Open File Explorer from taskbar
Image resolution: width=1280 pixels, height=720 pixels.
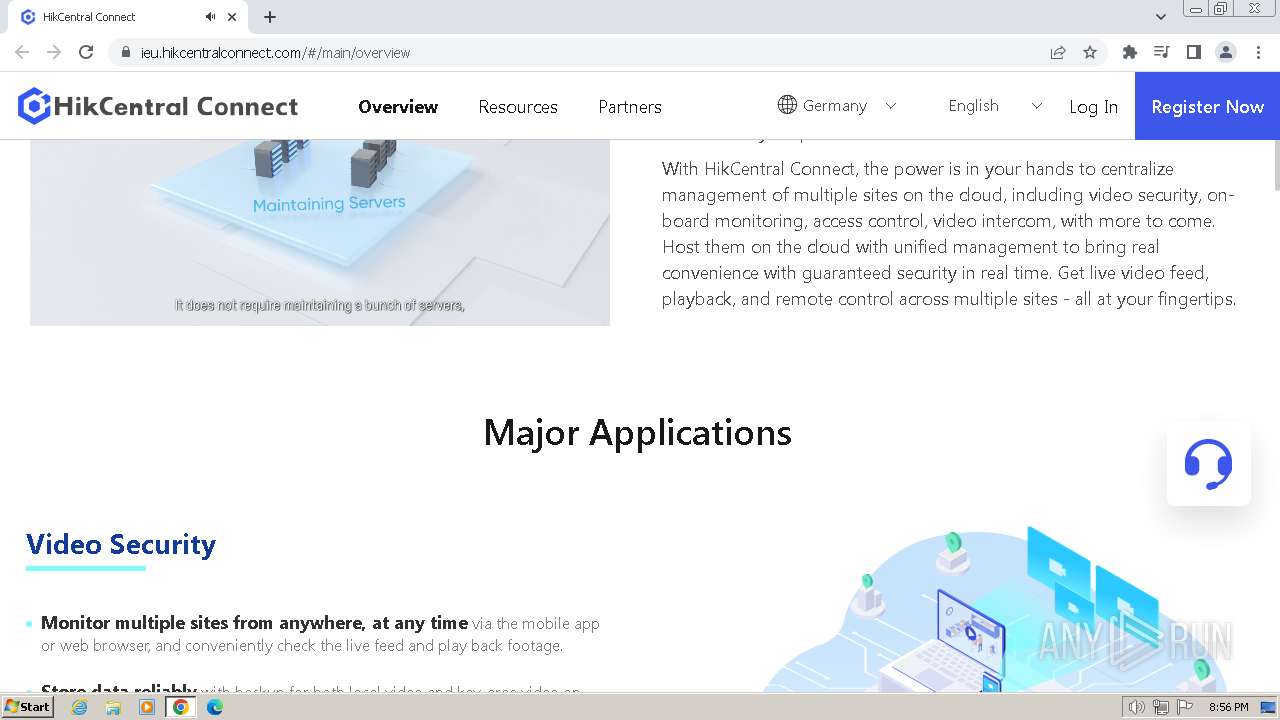pyautogui.click(x=113, y=707)
